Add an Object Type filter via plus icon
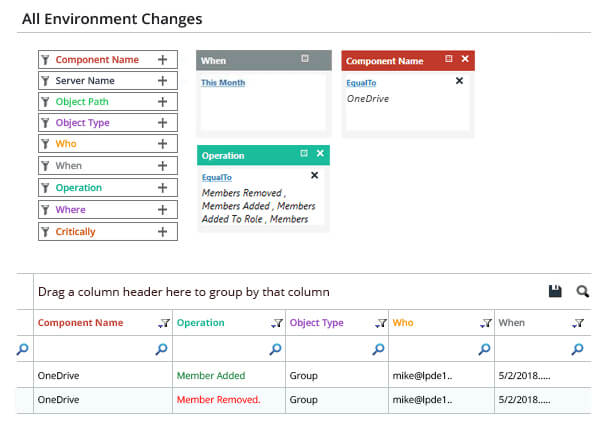 coord(162,123)
